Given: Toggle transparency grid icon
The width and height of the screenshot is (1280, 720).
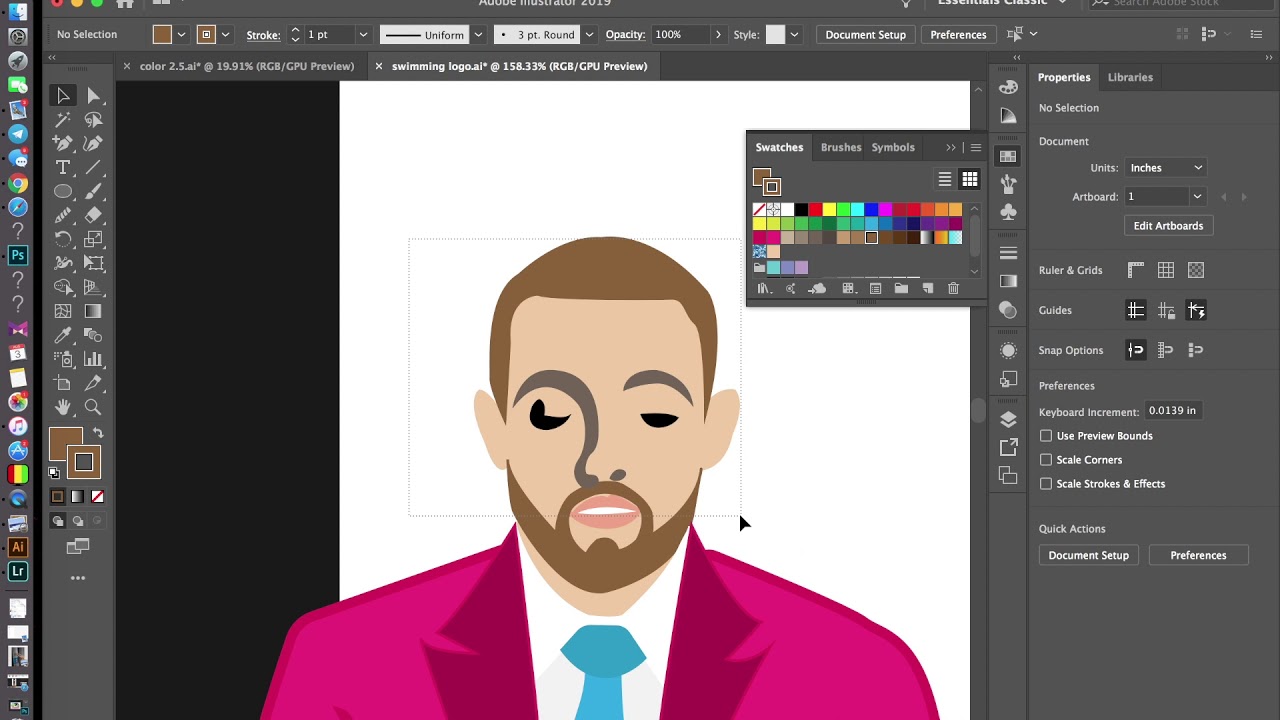Looking at the screenshot, I should (1196, 270).
